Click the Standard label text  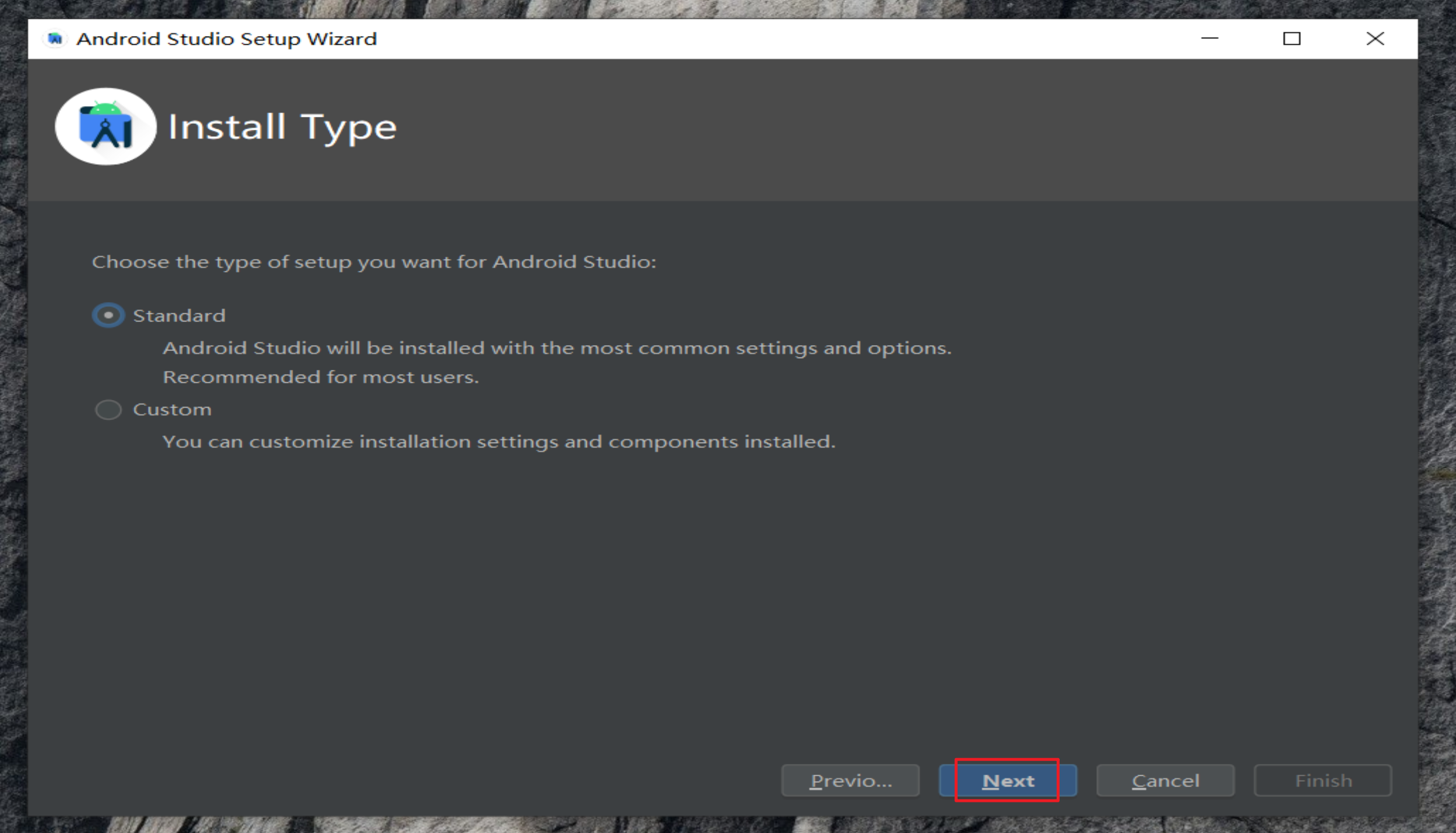[x=179, y=315]
